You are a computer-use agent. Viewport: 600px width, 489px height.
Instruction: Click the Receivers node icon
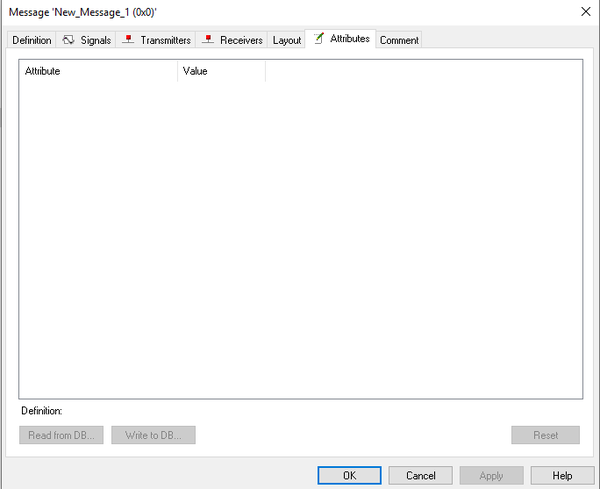click(208, 39)
